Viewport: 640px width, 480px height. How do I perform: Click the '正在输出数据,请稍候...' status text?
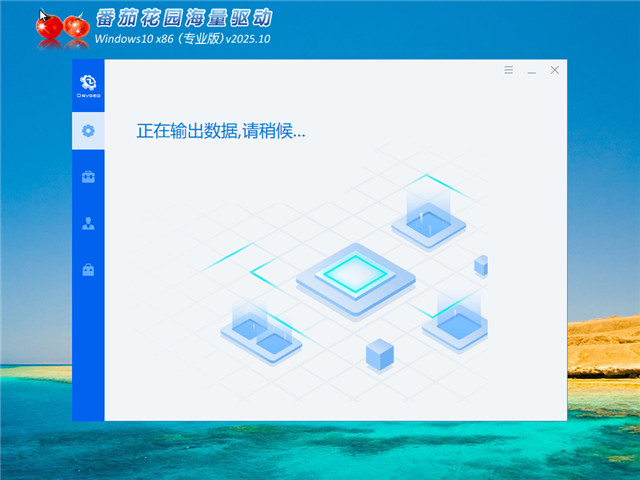tap(221, 131)
